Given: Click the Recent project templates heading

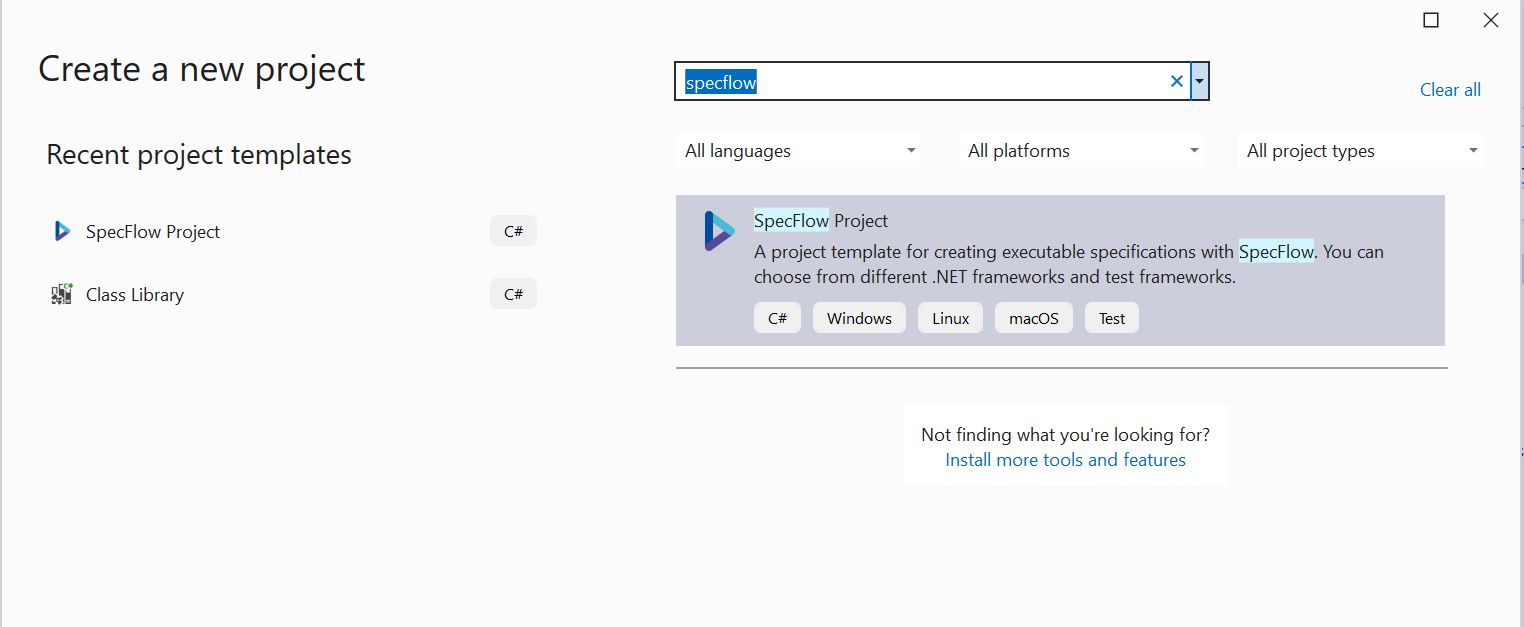Looking at the screenshot, I should [199, 155].
